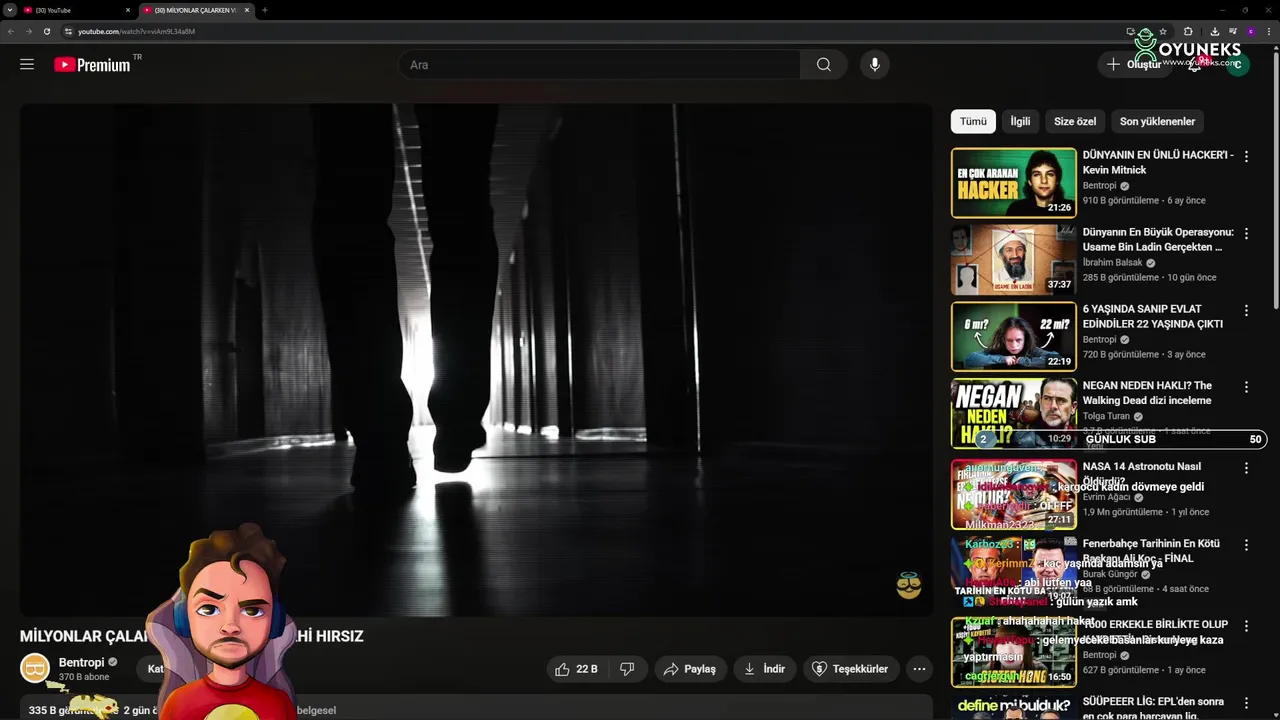Viewport: 1280px width, 720px height.
Task: Close the '(30) YouTube' tab
Action: [128, 10]
